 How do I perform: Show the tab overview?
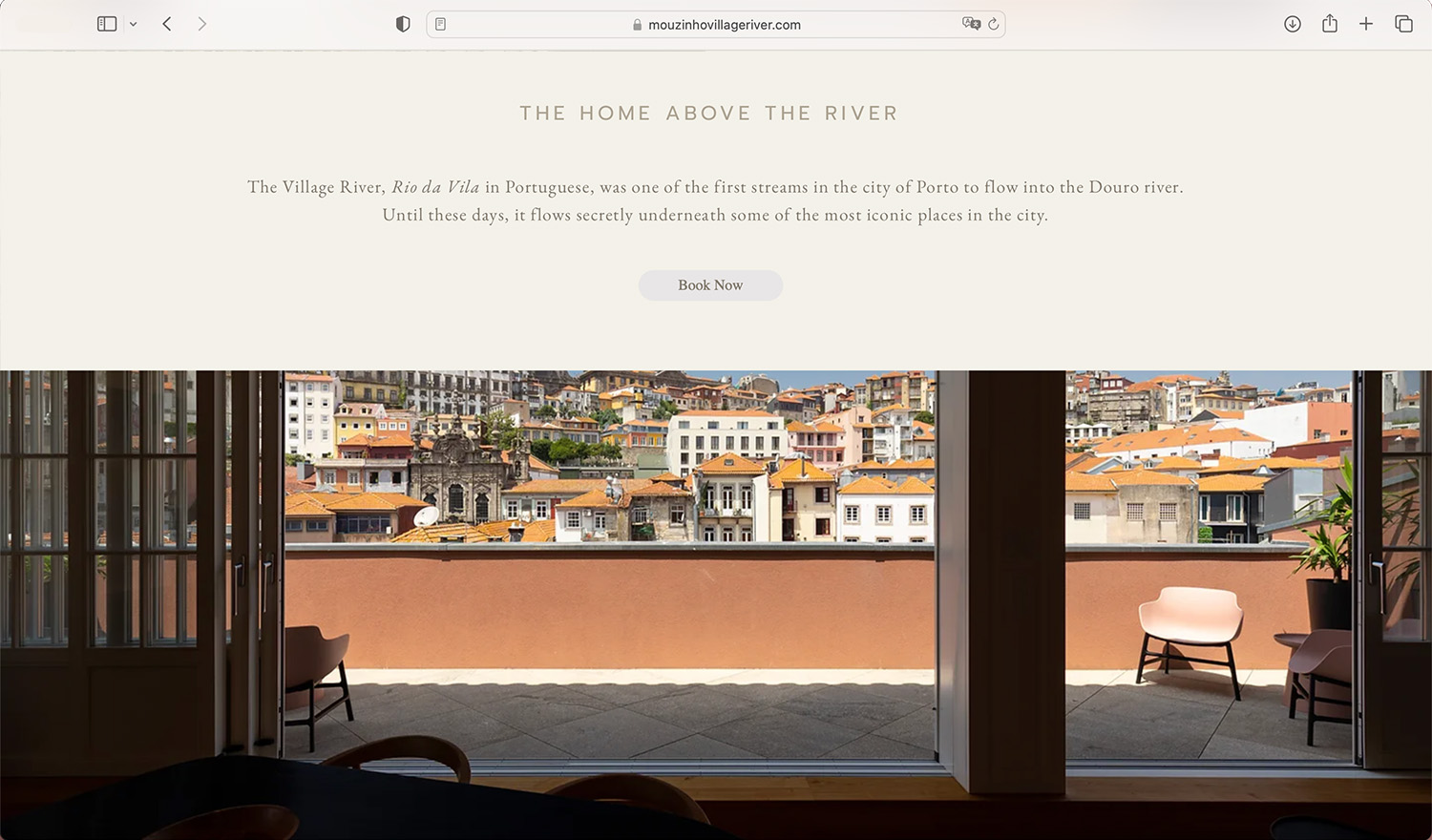(1403, 24)
